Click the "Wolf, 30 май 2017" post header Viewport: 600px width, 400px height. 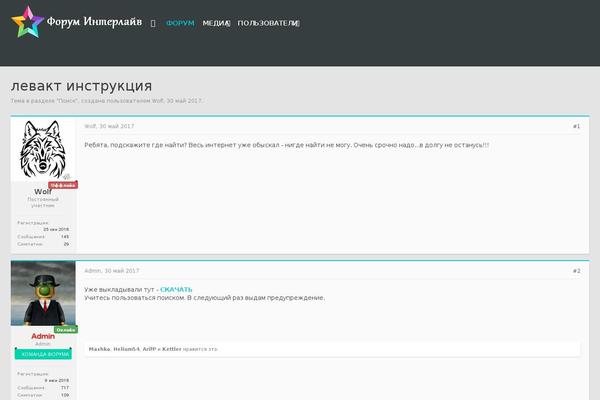(x=109, y=126)
